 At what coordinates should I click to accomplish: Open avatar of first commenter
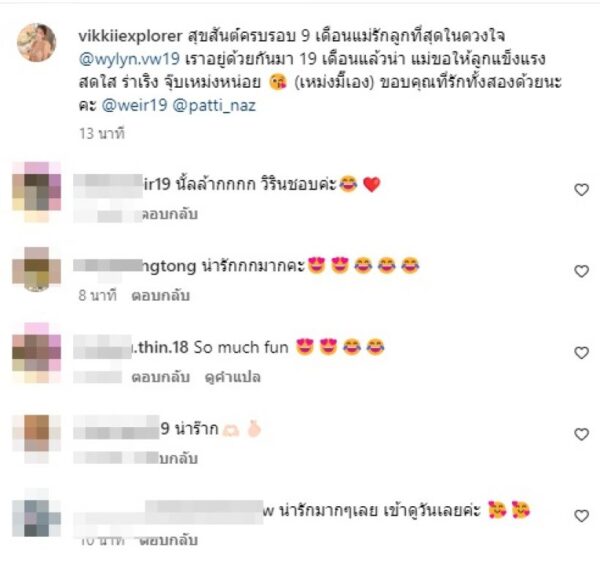tap(37, 191)
